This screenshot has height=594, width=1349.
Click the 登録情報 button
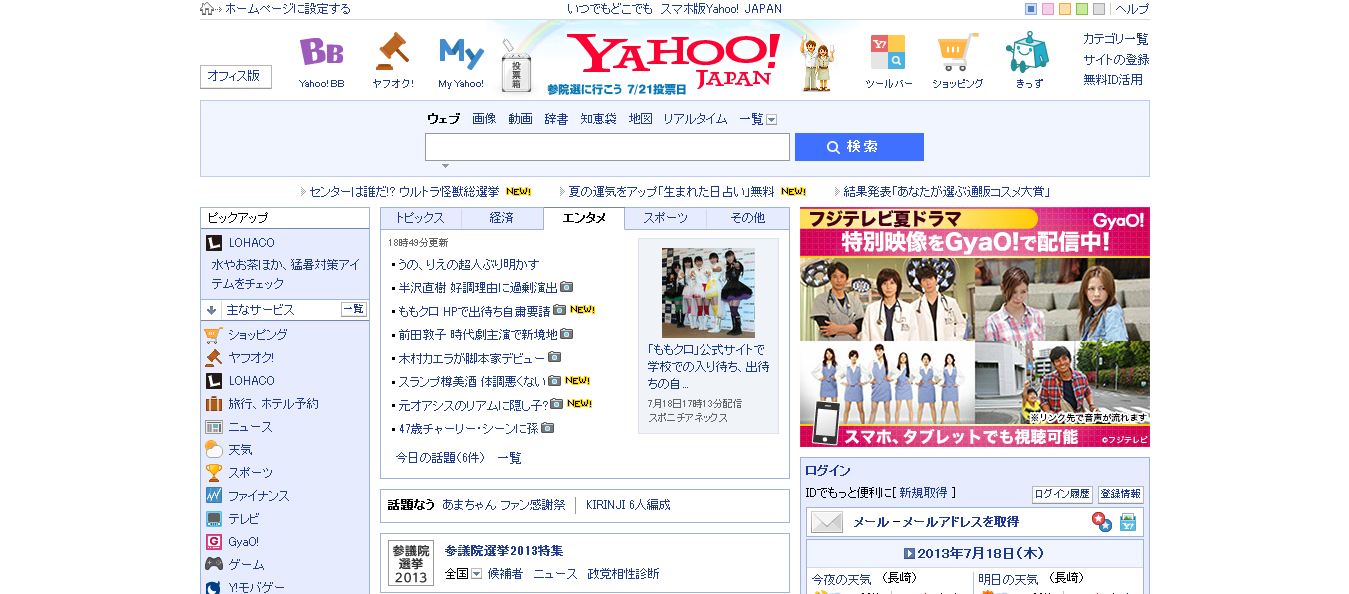[x=1121, y=494]
